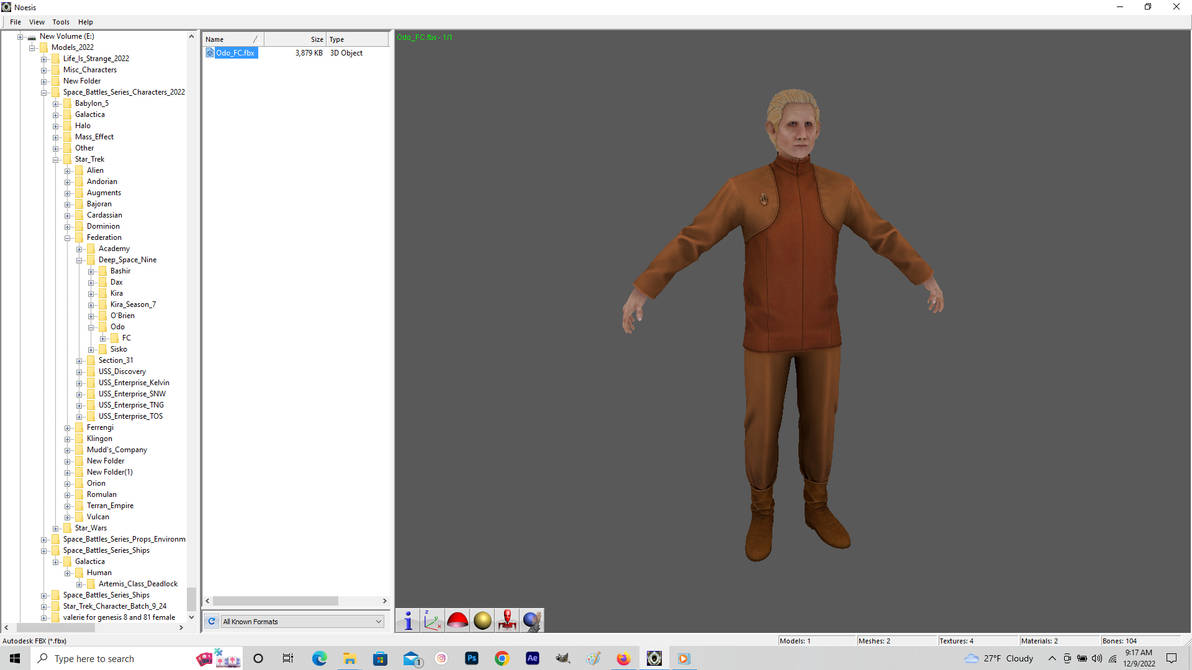The image size is (1192, 670).
Task: Expand the Babylon_5 folder node
Action: pos(55,103)
